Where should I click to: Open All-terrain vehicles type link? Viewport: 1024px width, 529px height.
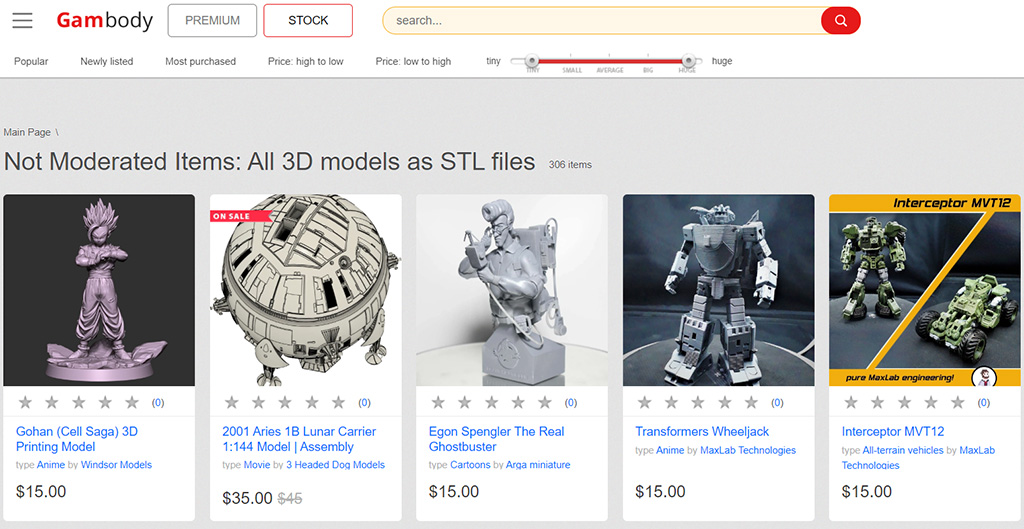(x=903, y=450)
